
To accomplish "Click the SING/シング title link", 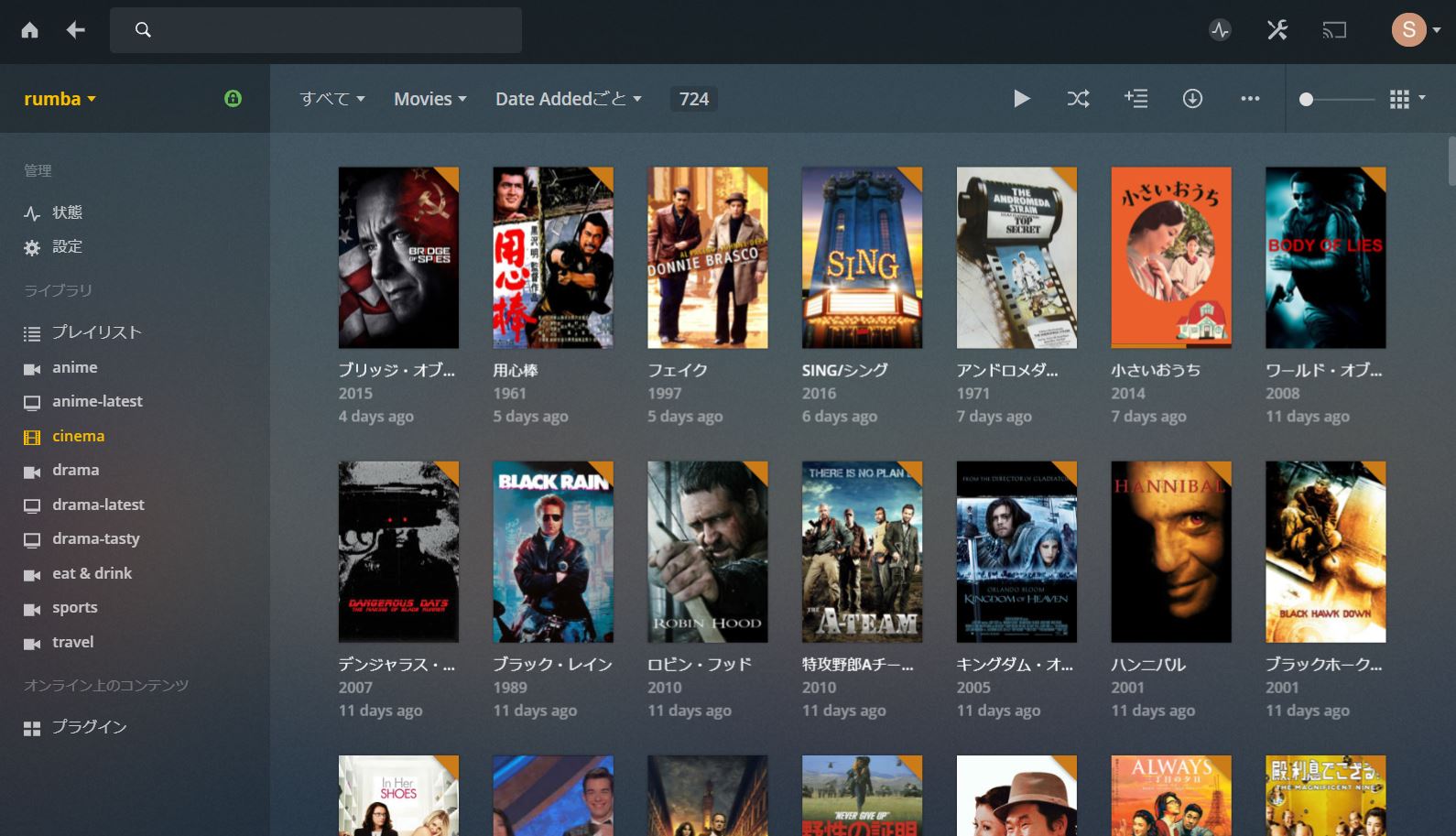I will click(x=845, y=370).
